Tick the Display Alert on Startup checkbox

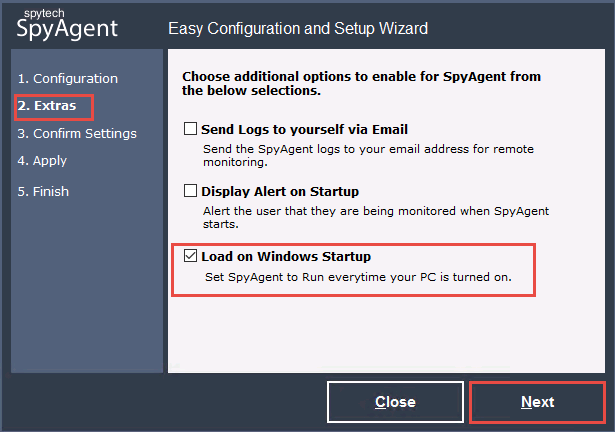tap(190, 191)
